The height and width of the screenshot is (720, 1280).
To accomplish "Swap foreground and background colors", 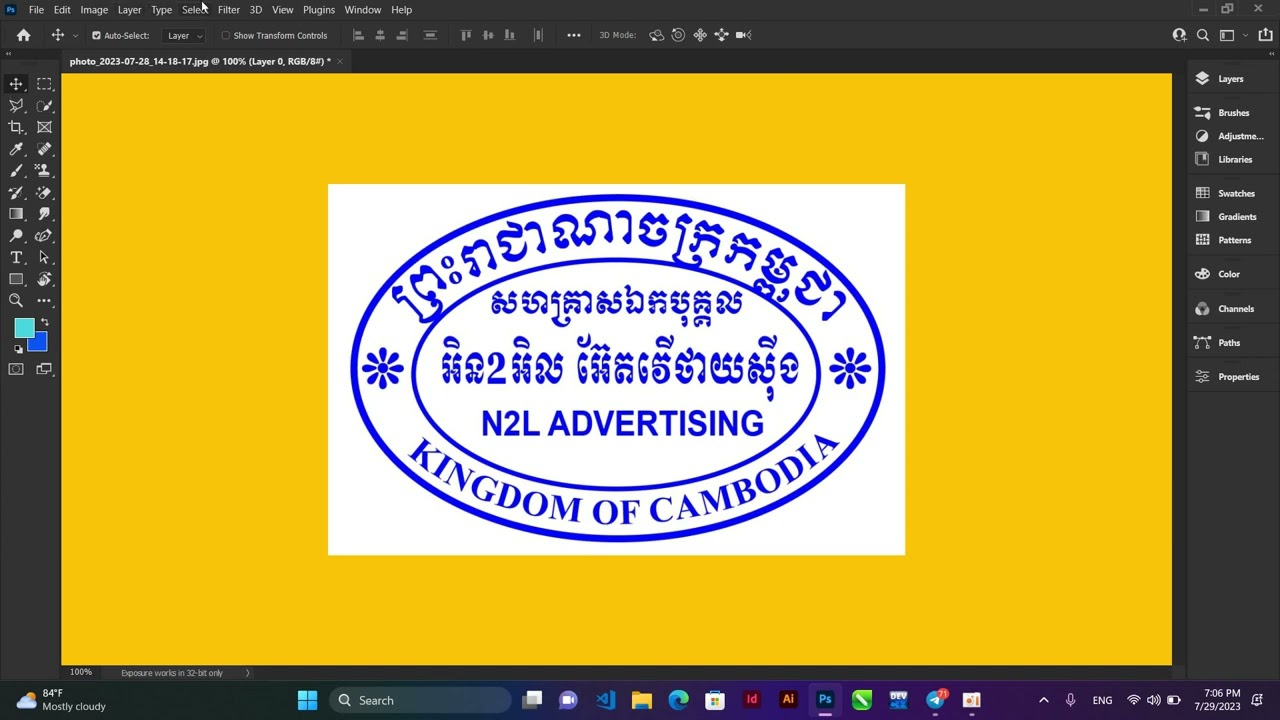I will click(44, 322).
